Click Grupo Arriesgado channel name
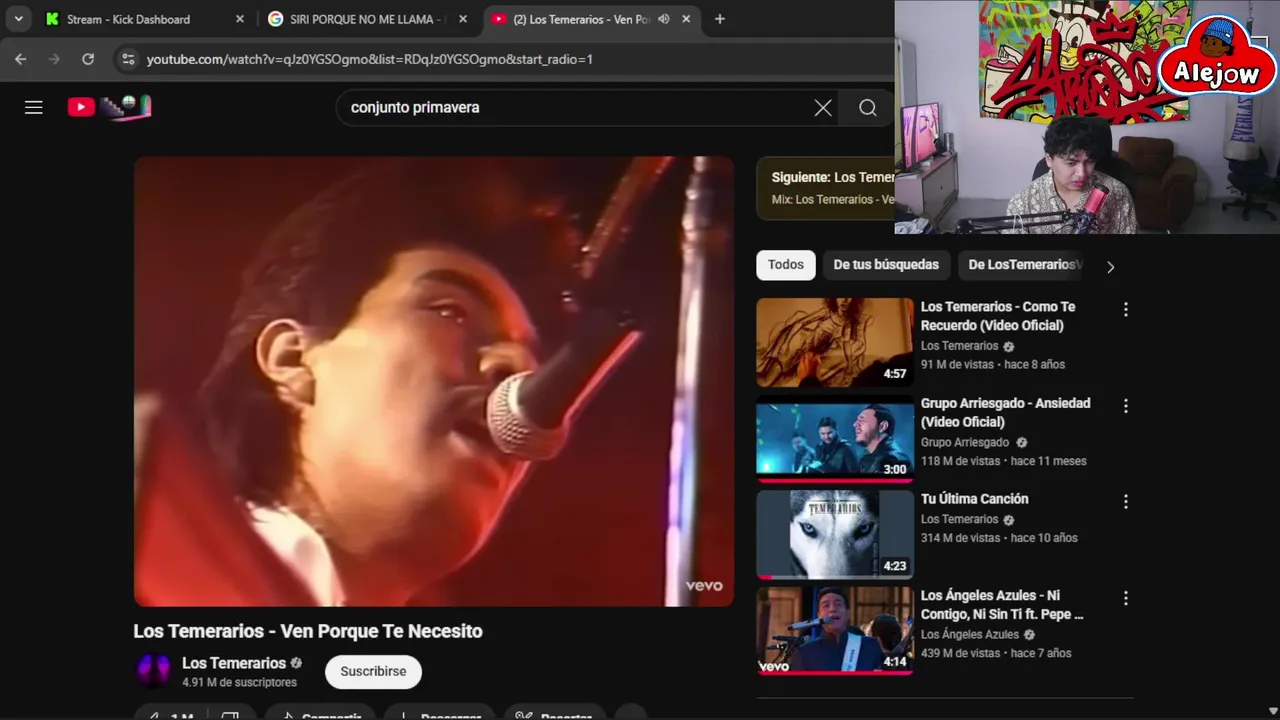Viewport: 1280px width, 720px height. pyautogui.click(x=965, y=442)
